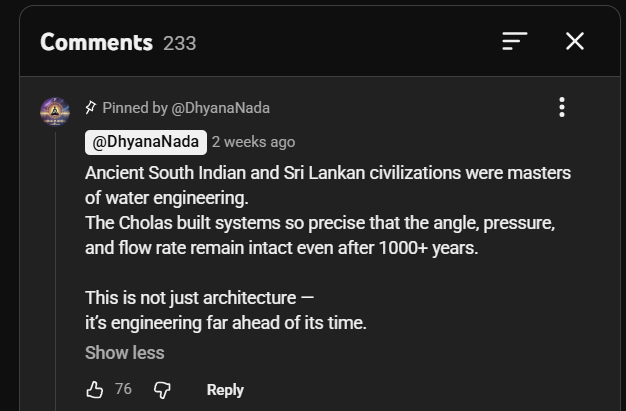
Task: Open the sort comments menu
Action: click(514, 41)
